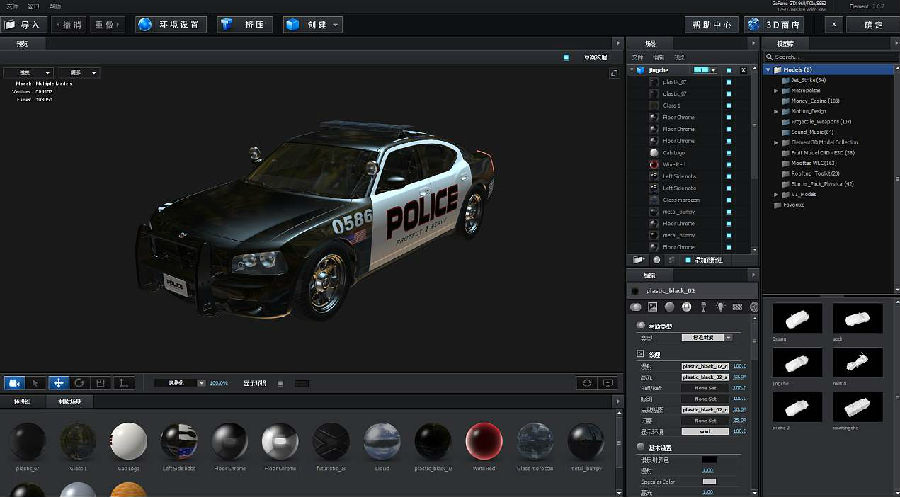
Task: Click the fullscreen icon at viewport top-right
Action: click(x=615, y=73)
